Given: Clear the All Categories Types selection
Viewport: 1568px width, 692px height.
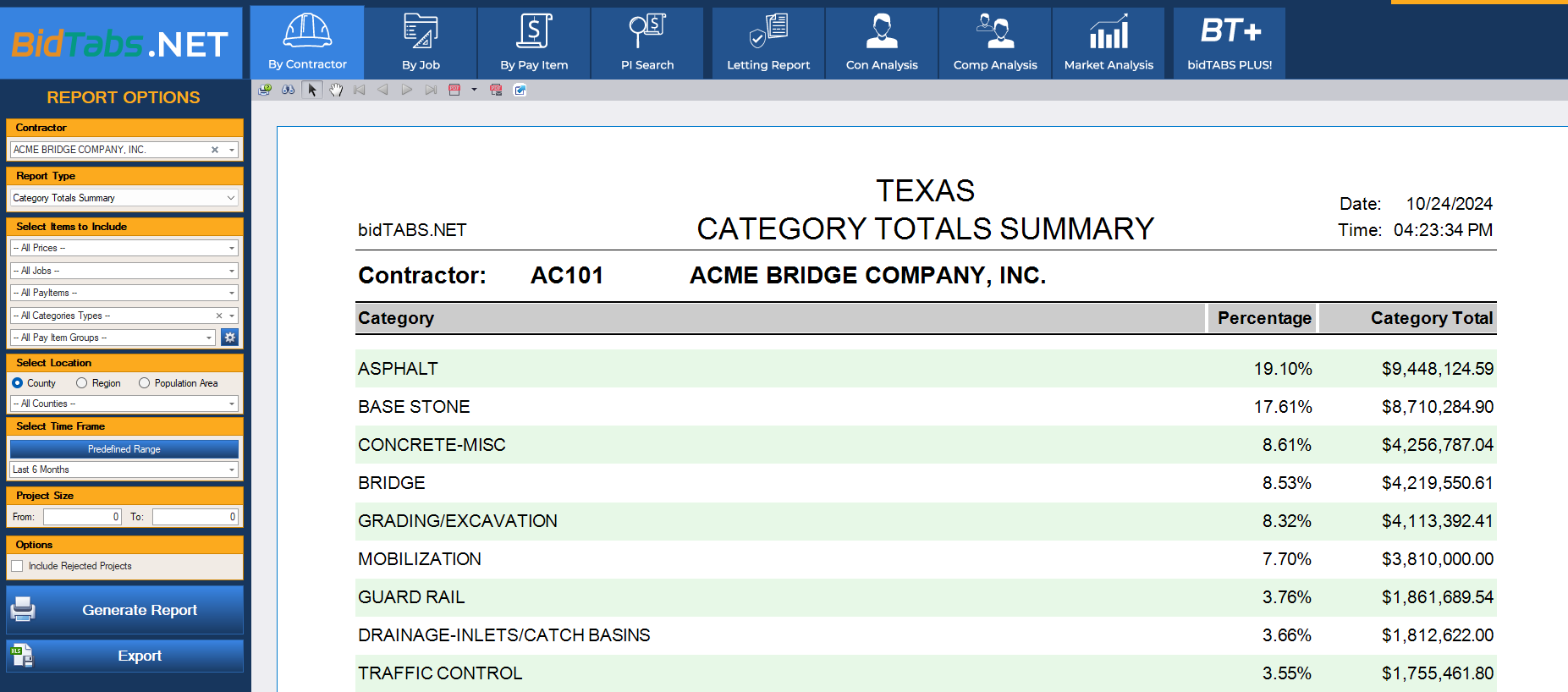Looking at the screenshot, I should click(219, 316).
